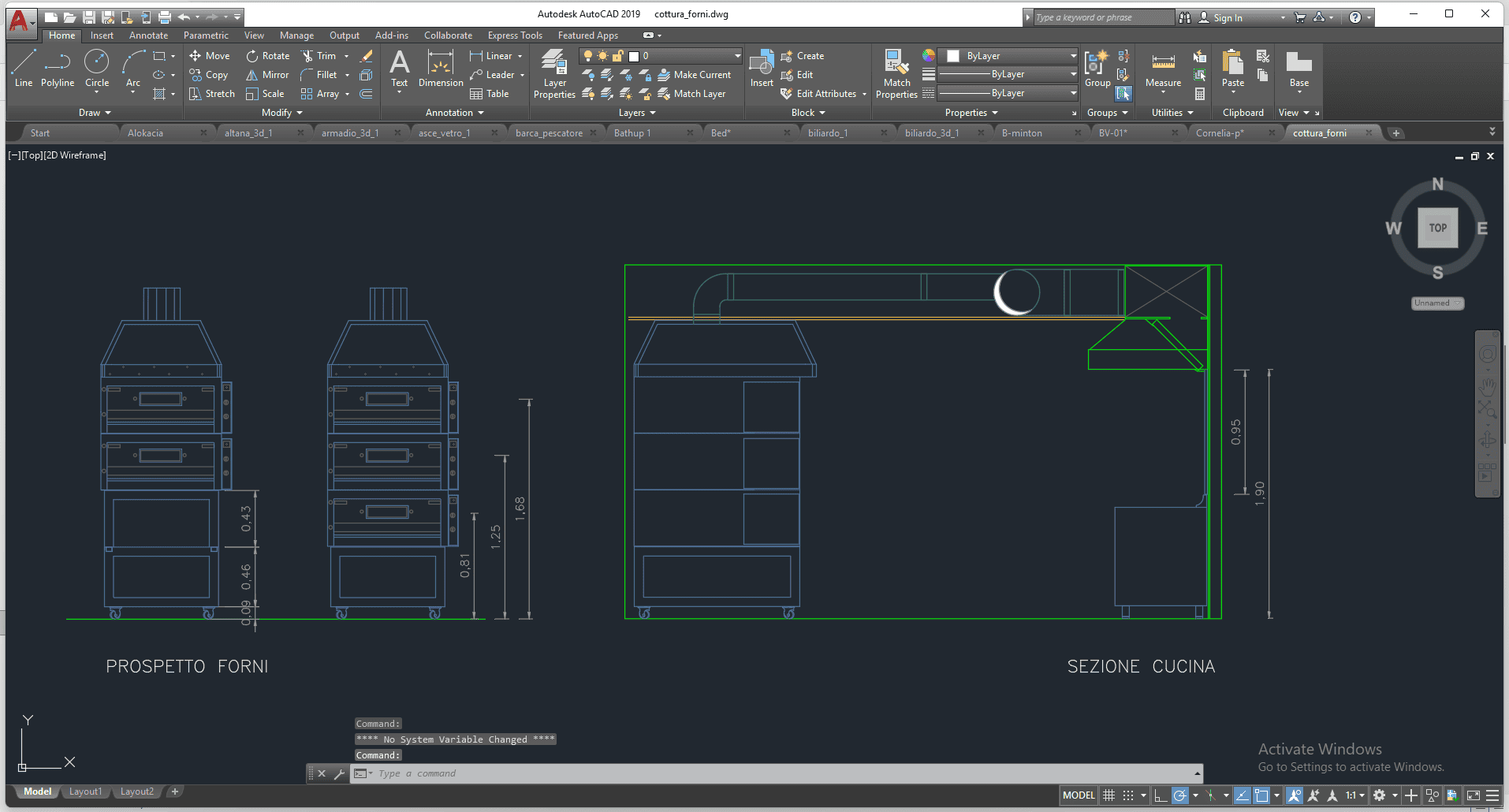The width and height of the screenshot is (1509, 812).
Task: Choose the Stretch tool
Action: click(x=212, y=94)
